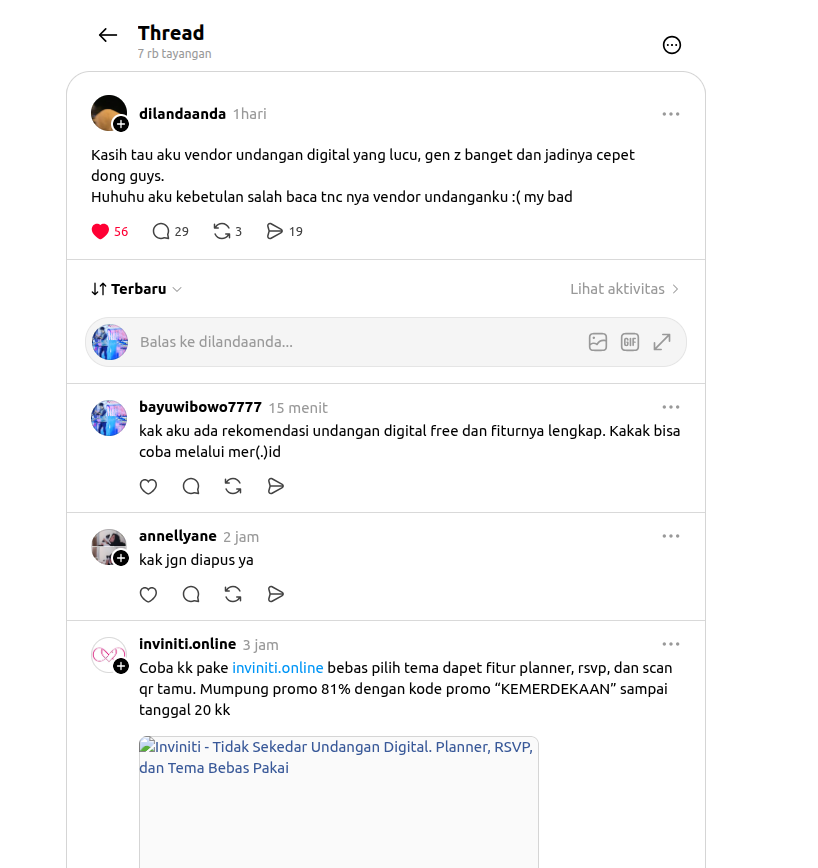Like annellyane's reply
The image size is (818, 868).
(148, 595)
